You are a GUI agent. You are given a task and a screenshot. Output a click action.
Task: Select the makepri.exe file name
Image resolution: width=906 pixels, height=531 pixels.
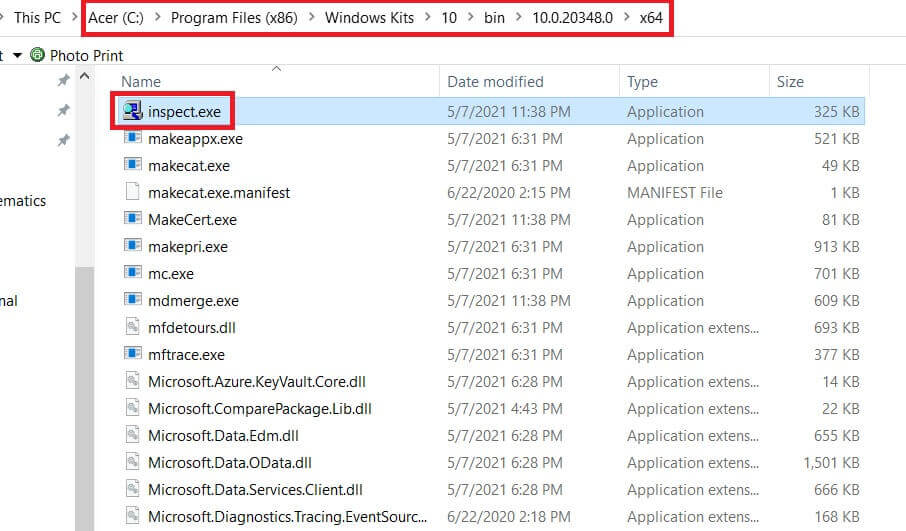[x=188, y=247]
